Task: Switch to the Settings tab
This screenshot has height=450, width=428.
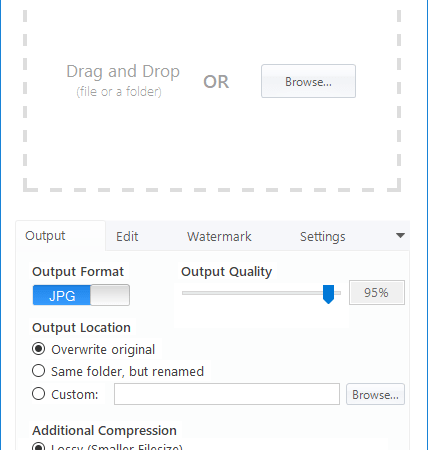Action: click(322, 236)
